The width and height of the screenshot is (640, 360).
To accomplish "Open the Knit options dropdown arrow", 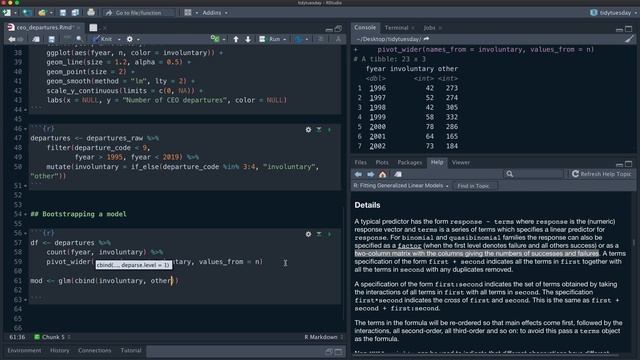I will [119, 39].
